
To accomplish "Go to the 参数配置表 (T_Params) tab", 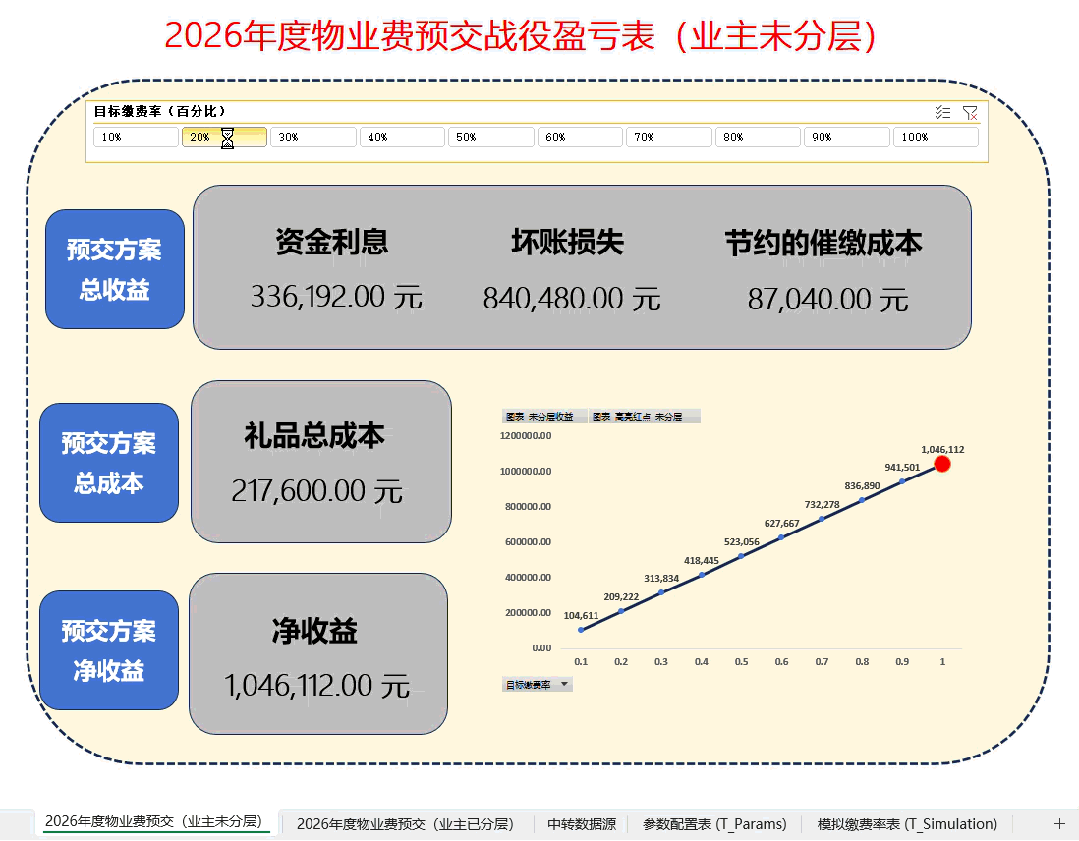I will click(x=714, y=823).
